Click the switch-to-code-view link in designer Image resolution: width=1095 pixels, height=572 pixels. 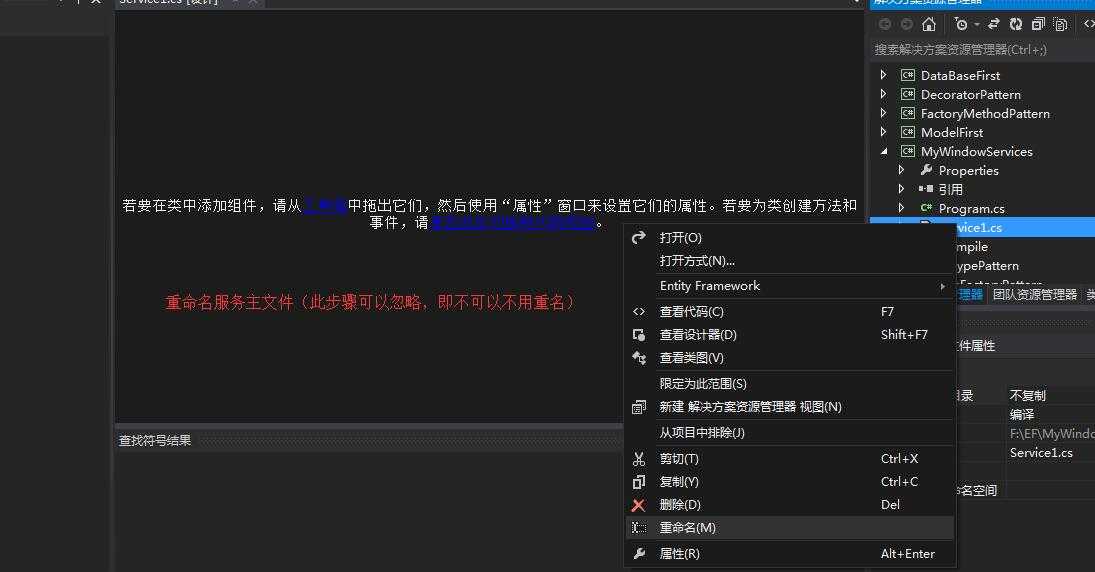(x=513, y=223)
